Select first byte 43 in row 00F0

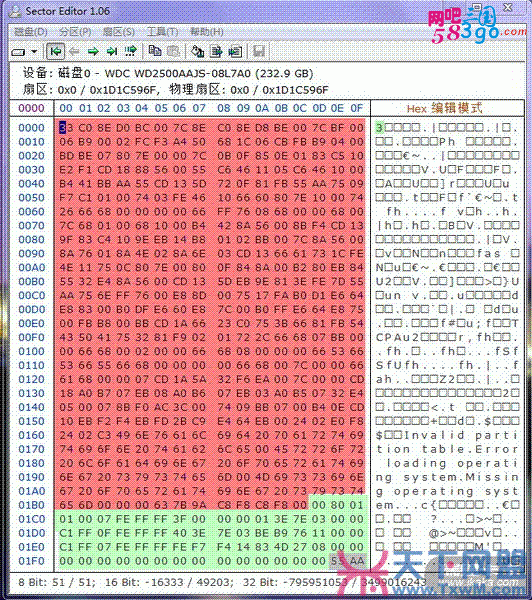(x=66, y=337)
